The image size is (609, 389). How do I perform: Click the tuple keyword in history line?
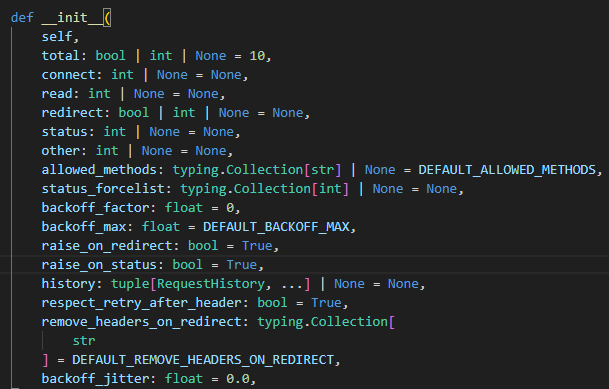coord(130,284)
